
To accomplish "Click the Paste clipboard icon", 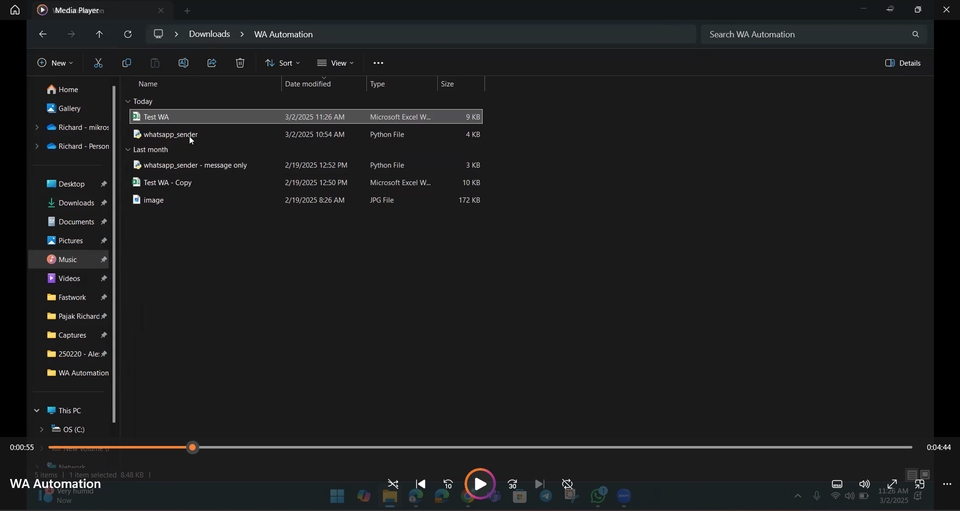I will [x=155, y=63].
